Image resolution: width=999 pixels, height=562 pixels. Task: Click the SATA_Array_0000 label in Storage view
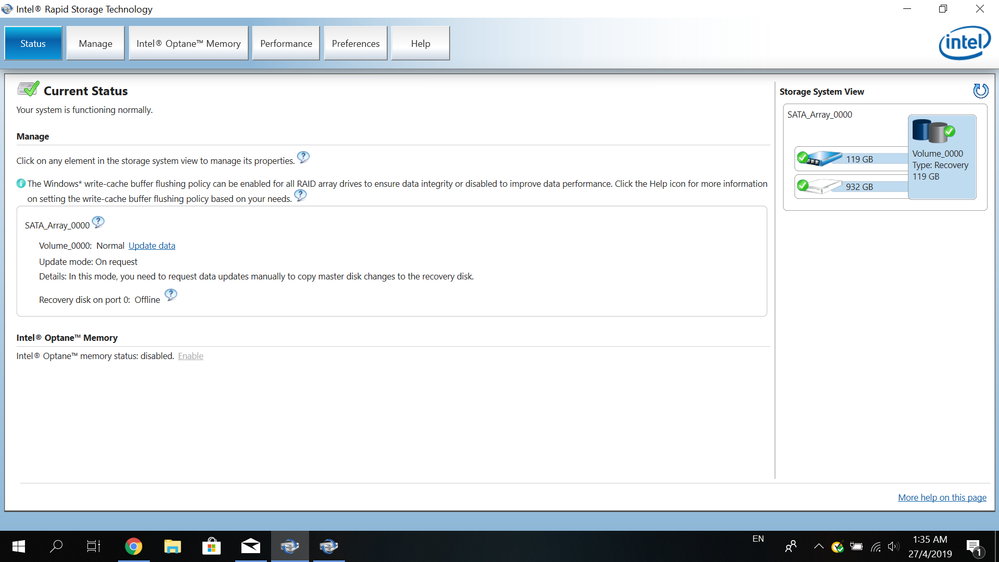[819, 115]
